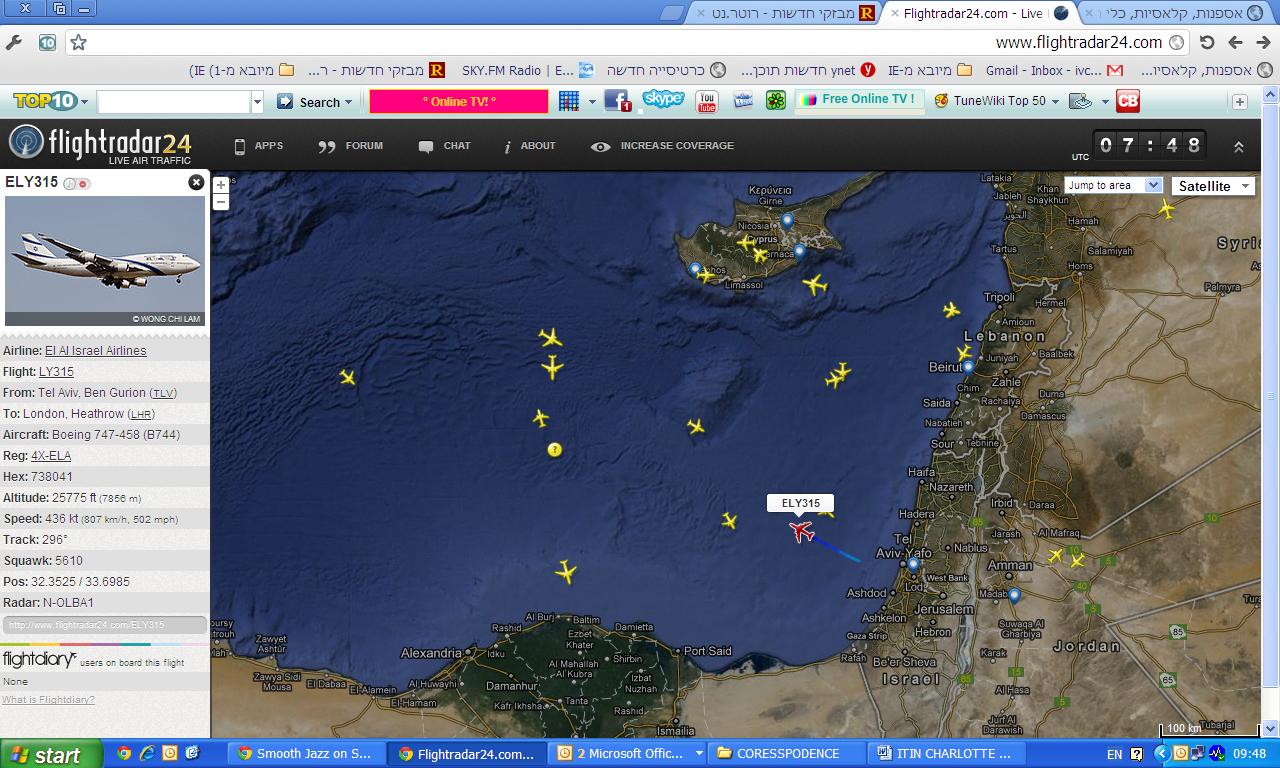1280x768 pixels.
Task: Click the blue airport pin near Larnaca
Action: coord(799,250)
